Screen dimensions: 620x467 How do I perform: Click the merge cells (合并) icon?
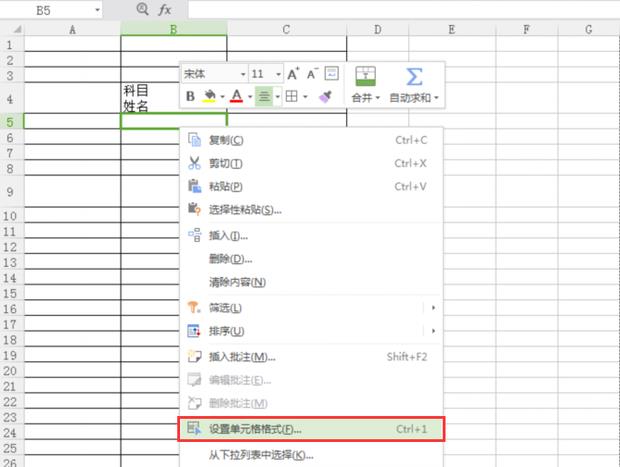(365, 76)
